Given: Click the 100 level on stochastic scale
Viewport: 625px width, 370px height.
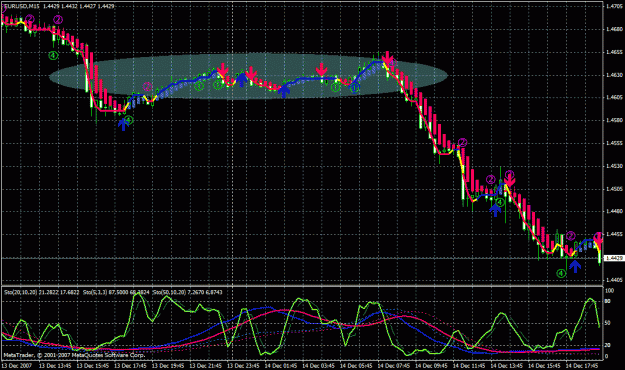Looking at the screenshot, I should (609, 291).
